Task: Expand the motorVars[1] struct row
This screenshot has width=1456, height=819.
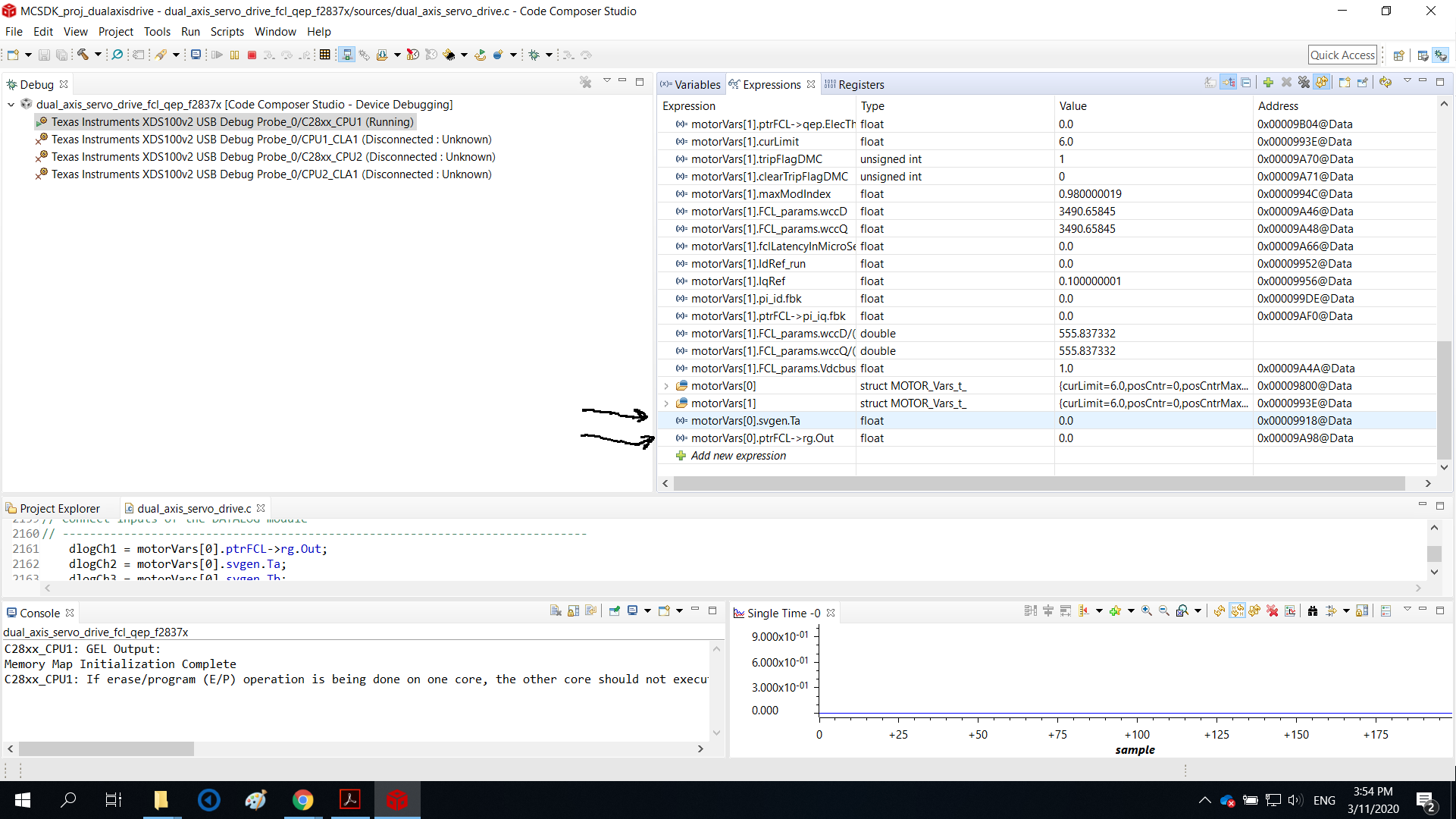Action: point(666,403)
